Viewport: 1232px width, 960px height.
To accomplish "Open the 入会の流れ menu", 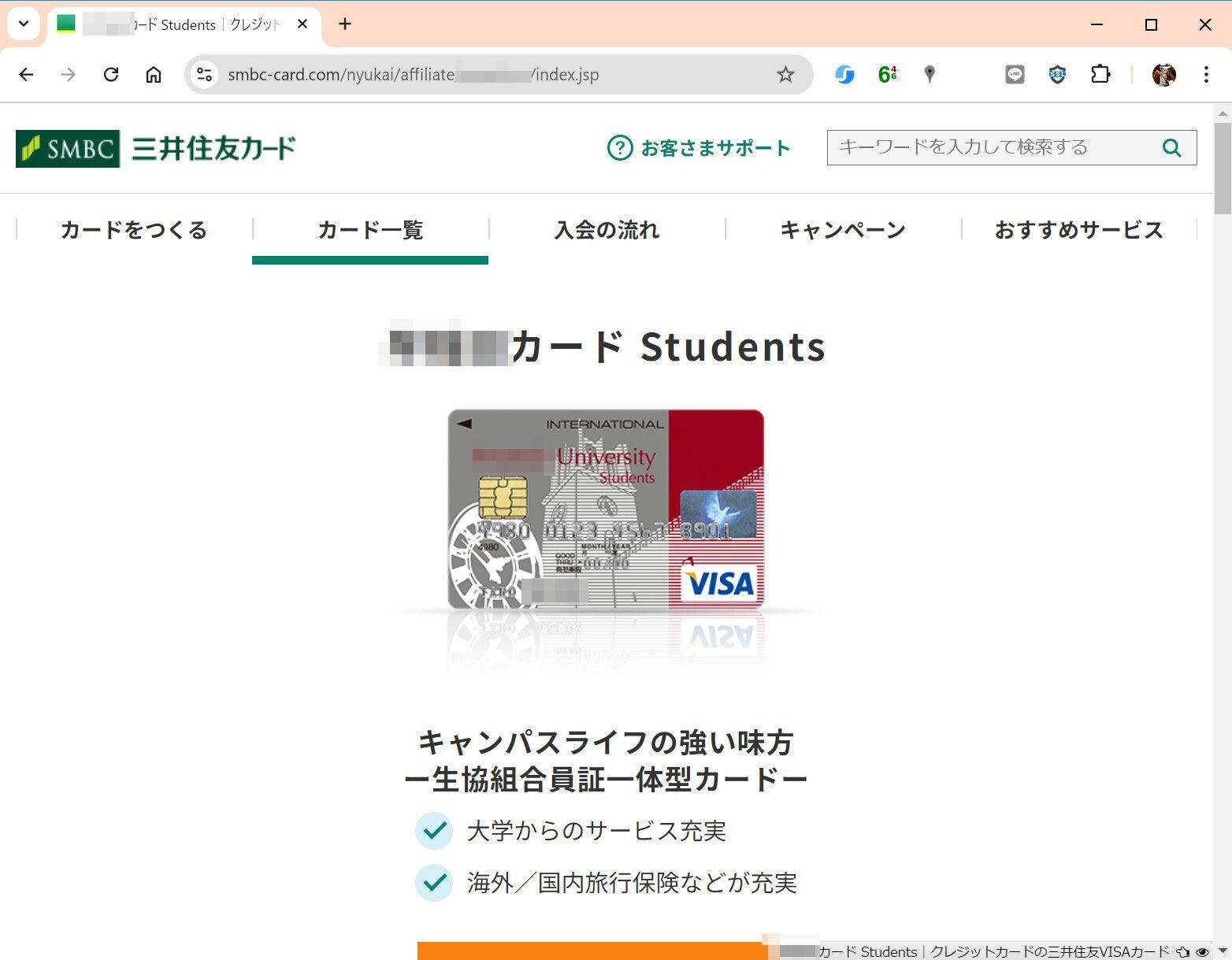I will pos(607,230).
